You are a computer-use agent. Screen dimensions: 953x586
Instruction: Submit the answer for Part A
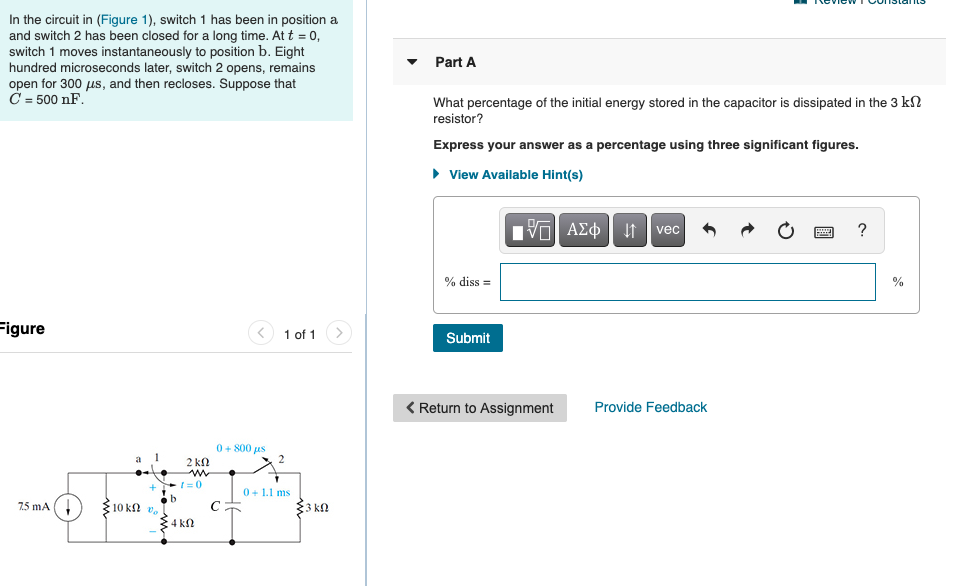coord(467,337)
